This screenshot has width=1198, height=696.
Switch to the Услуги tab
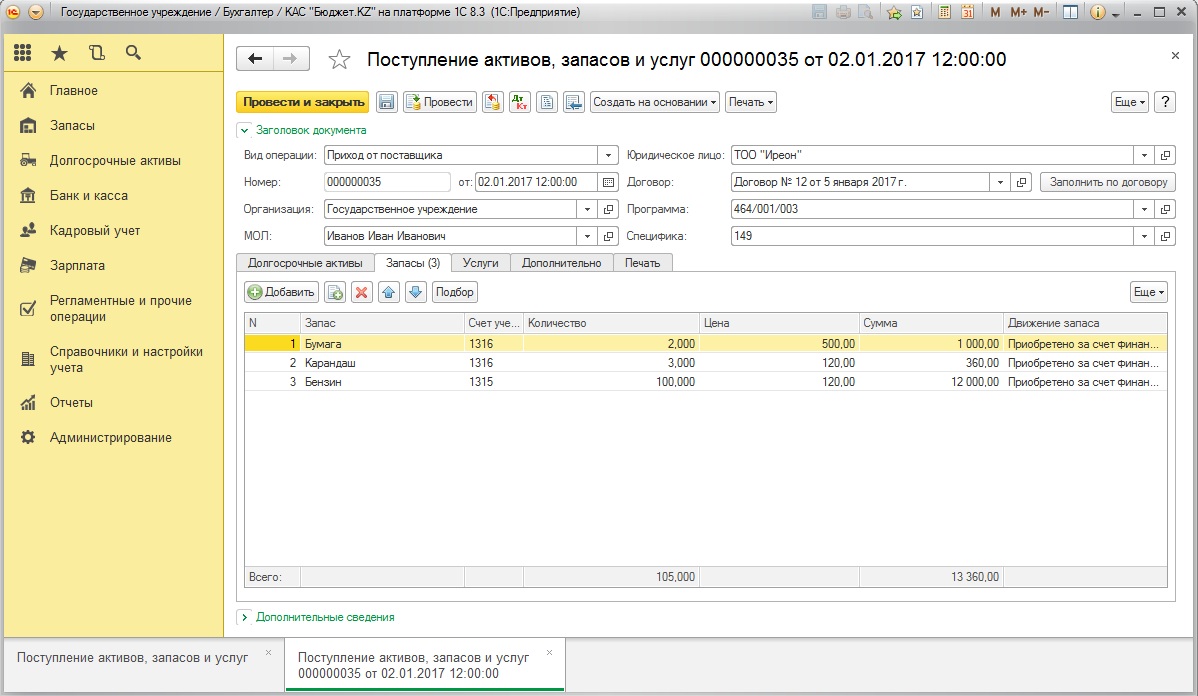coord(481,263)
